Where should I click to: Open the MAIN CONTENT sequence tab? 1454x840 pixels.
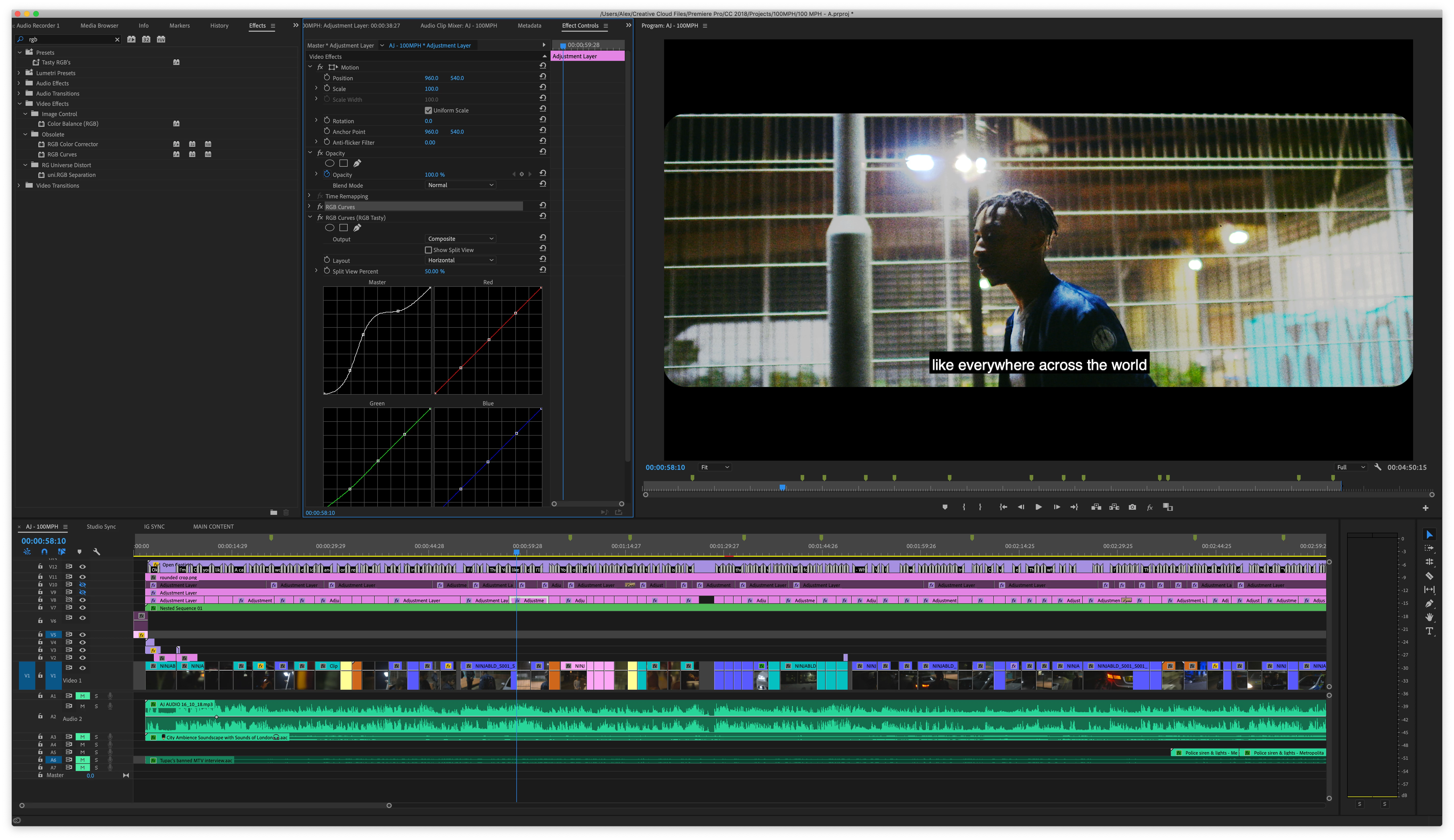(x=213, y=527)
